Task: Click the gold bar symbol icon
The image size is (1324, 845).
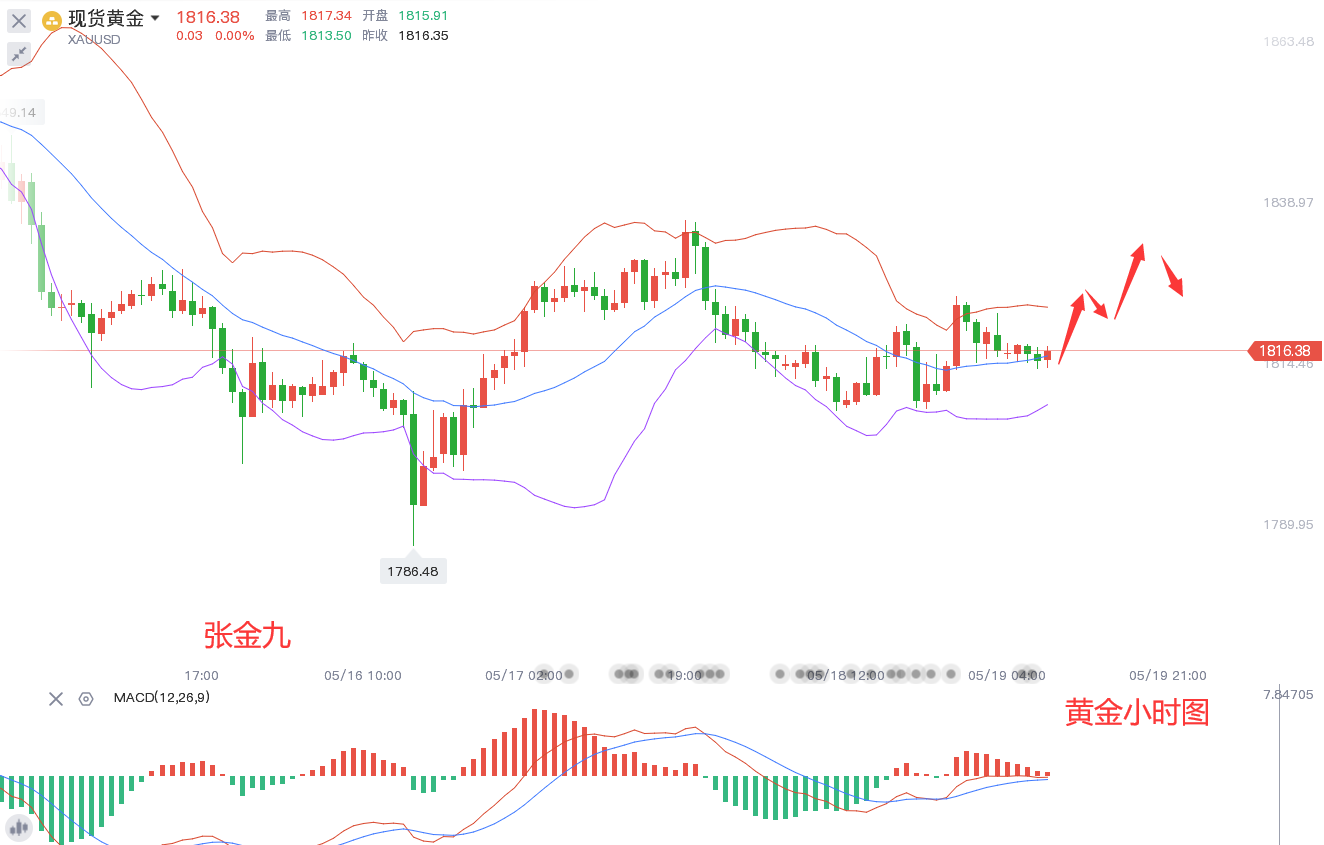Action: tap(51, 20)
